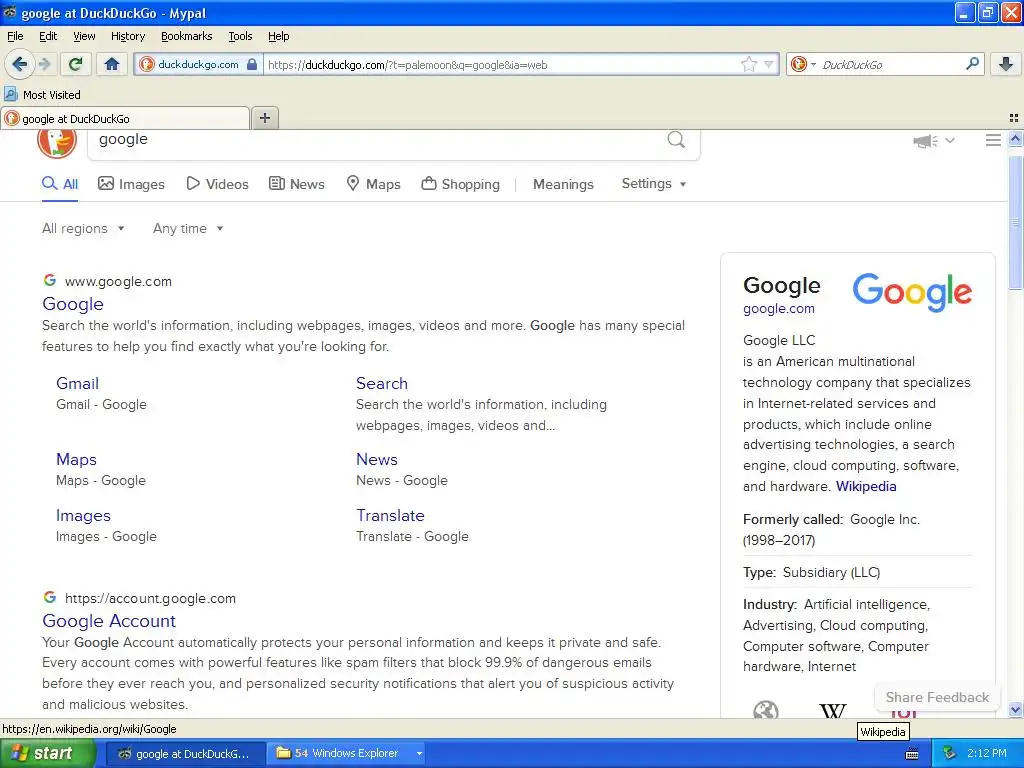Click the scrollbar up arrow
Screen dimensions: 1024x768
[1015, 138]
